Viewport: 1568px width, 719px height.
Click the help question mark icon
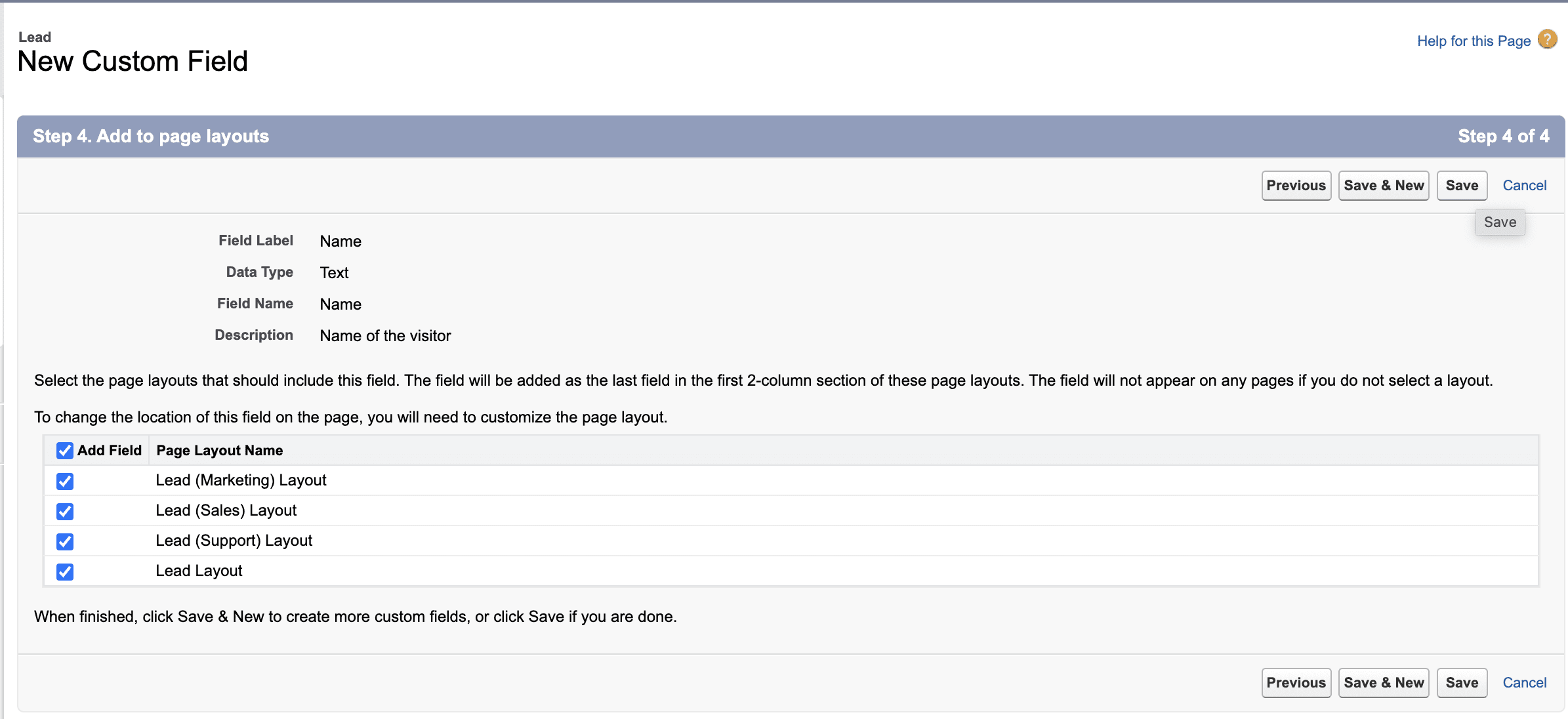click(x=1547, y=40)
